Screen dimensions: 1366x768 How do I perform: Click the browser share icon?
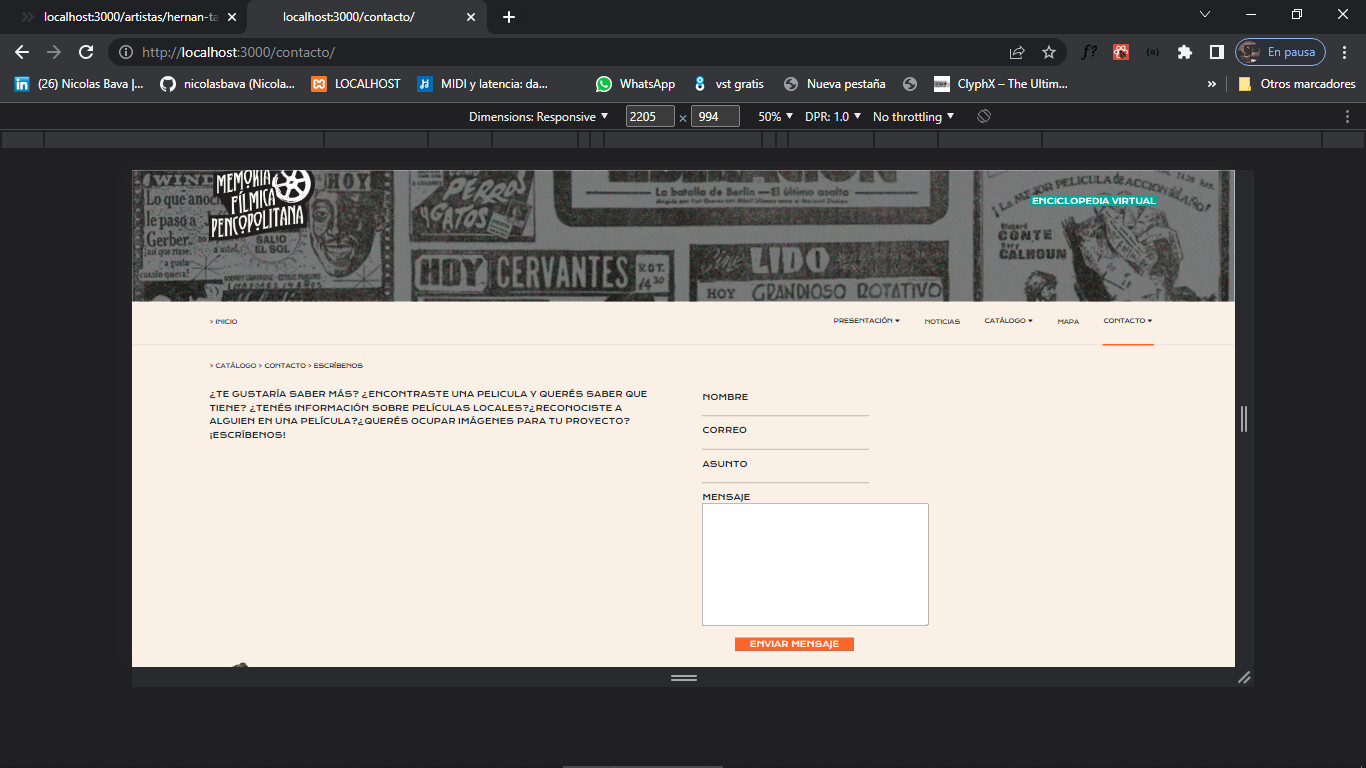coord(1016,52)
